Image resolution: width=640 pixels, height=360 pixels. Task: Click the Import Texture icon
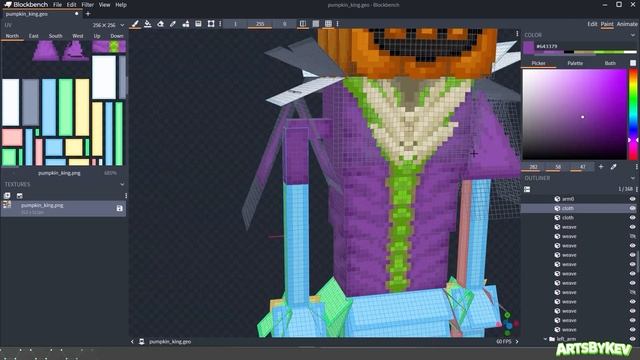pos(7,196)
